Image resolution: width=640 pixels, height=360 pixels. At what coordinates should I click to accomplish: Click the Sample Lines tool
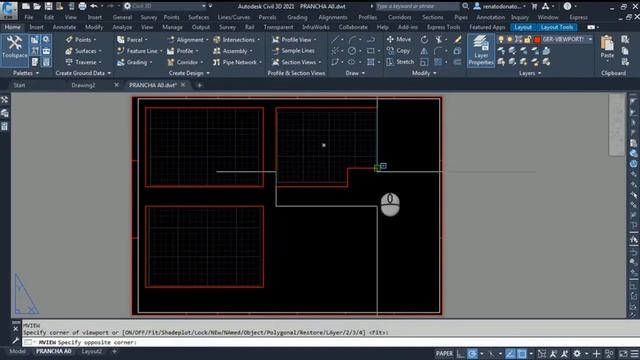(293, 51)
